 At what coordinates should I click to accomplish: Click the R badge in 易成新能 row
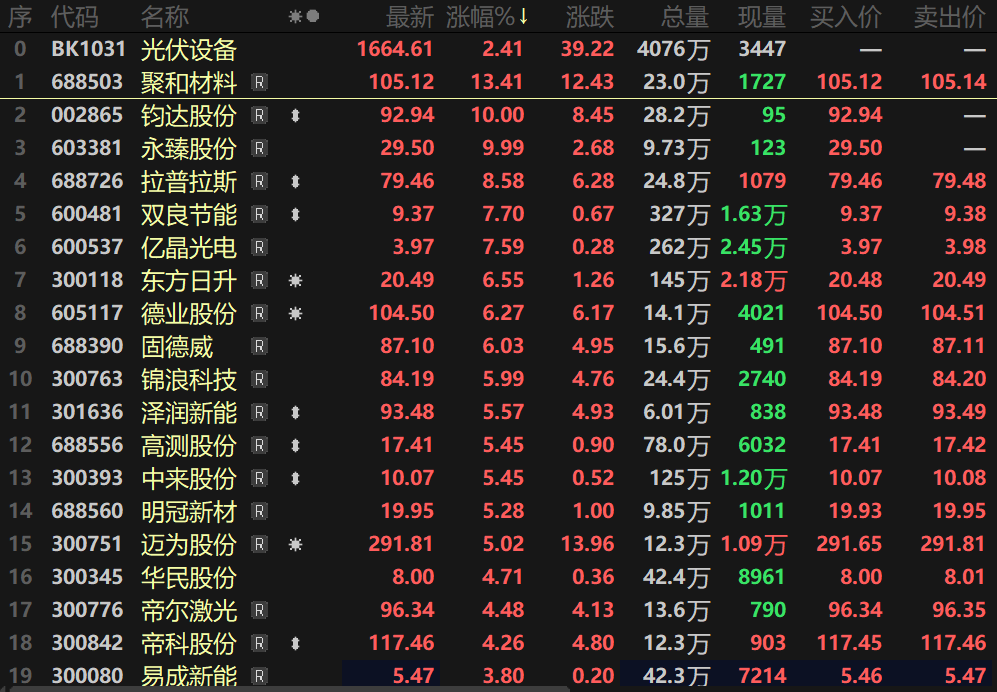[259, 675]
